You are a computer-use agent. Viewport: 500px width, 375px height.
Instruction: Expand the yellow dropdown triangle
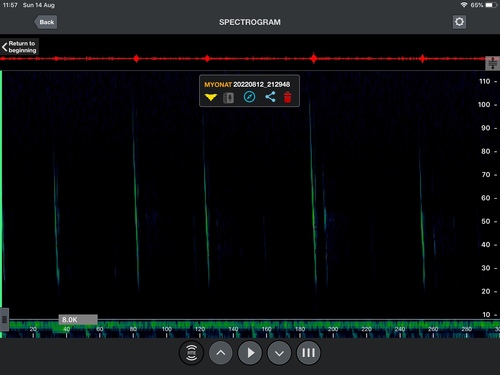point(211,97)
